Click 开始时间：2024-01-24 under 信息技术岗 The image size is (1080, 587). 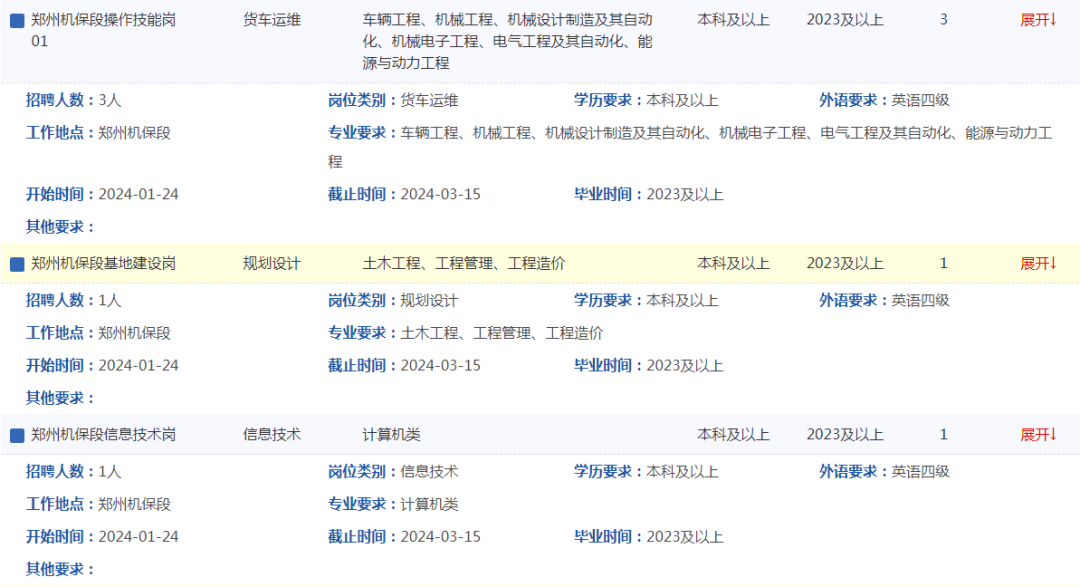click(x=102, y=536)
